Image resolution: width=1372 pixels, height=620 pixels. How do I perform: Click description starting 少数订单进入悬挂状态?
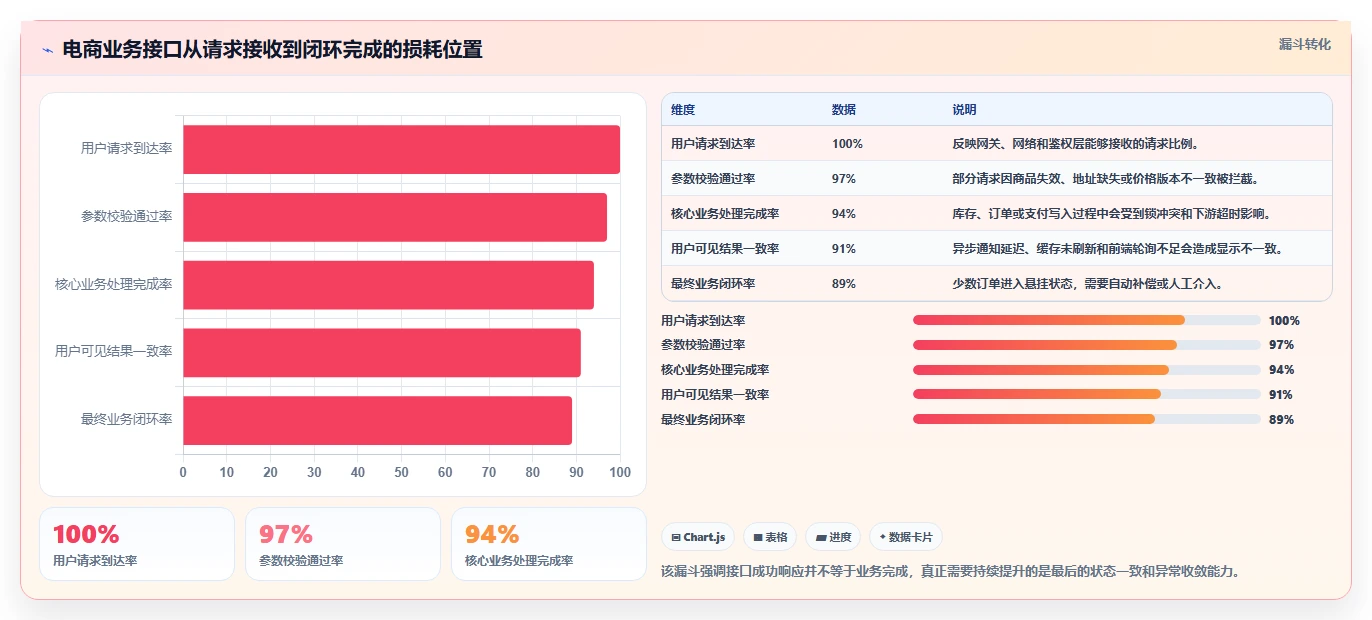(1087, 284)
